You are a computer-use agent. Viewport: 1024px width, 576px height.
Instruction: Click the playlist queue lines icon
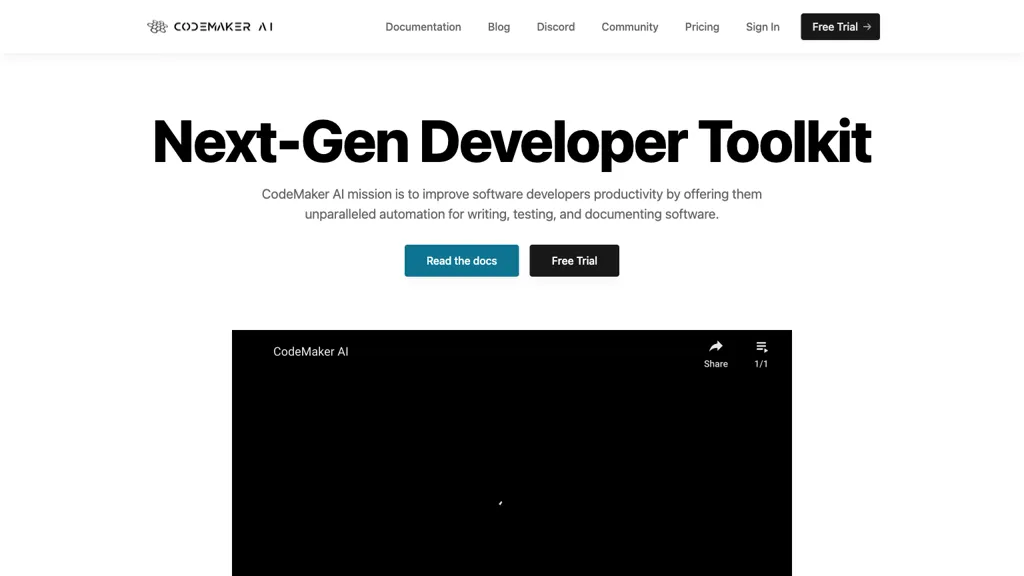[758, 346]
